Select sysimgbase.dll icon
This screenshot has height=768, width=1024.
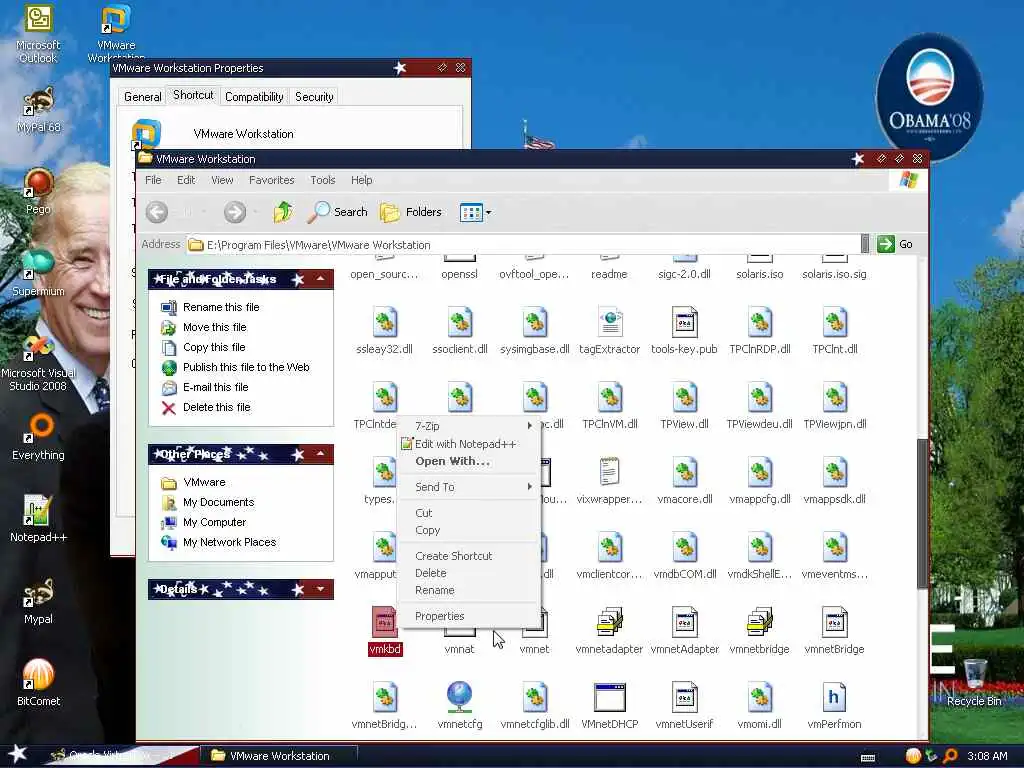coord(535,323)
